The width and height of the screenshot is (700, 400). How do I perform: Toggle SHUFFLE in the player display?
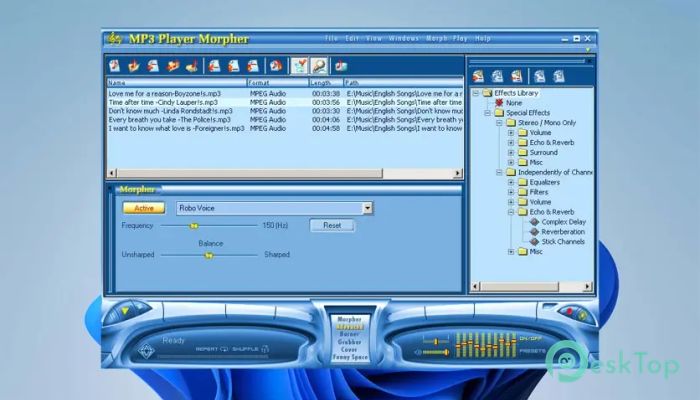tap(250, 349)
